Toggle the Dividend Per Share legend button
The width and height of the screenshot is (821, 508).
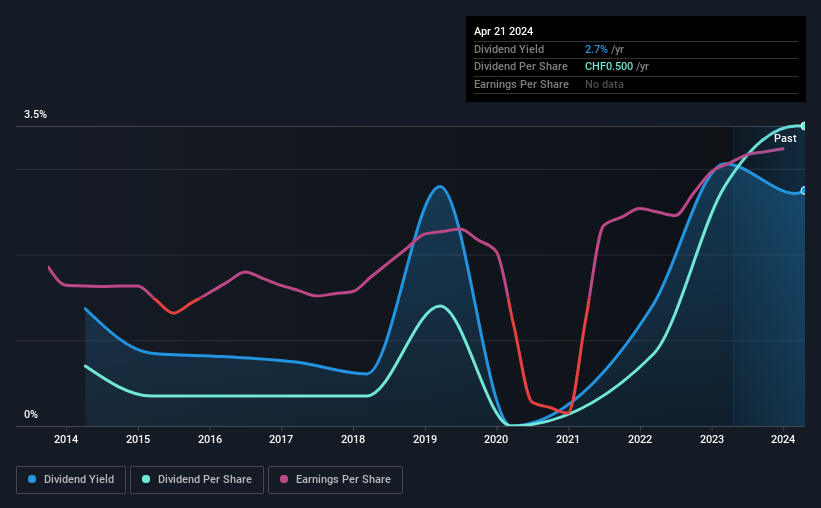tap(197, 480)
